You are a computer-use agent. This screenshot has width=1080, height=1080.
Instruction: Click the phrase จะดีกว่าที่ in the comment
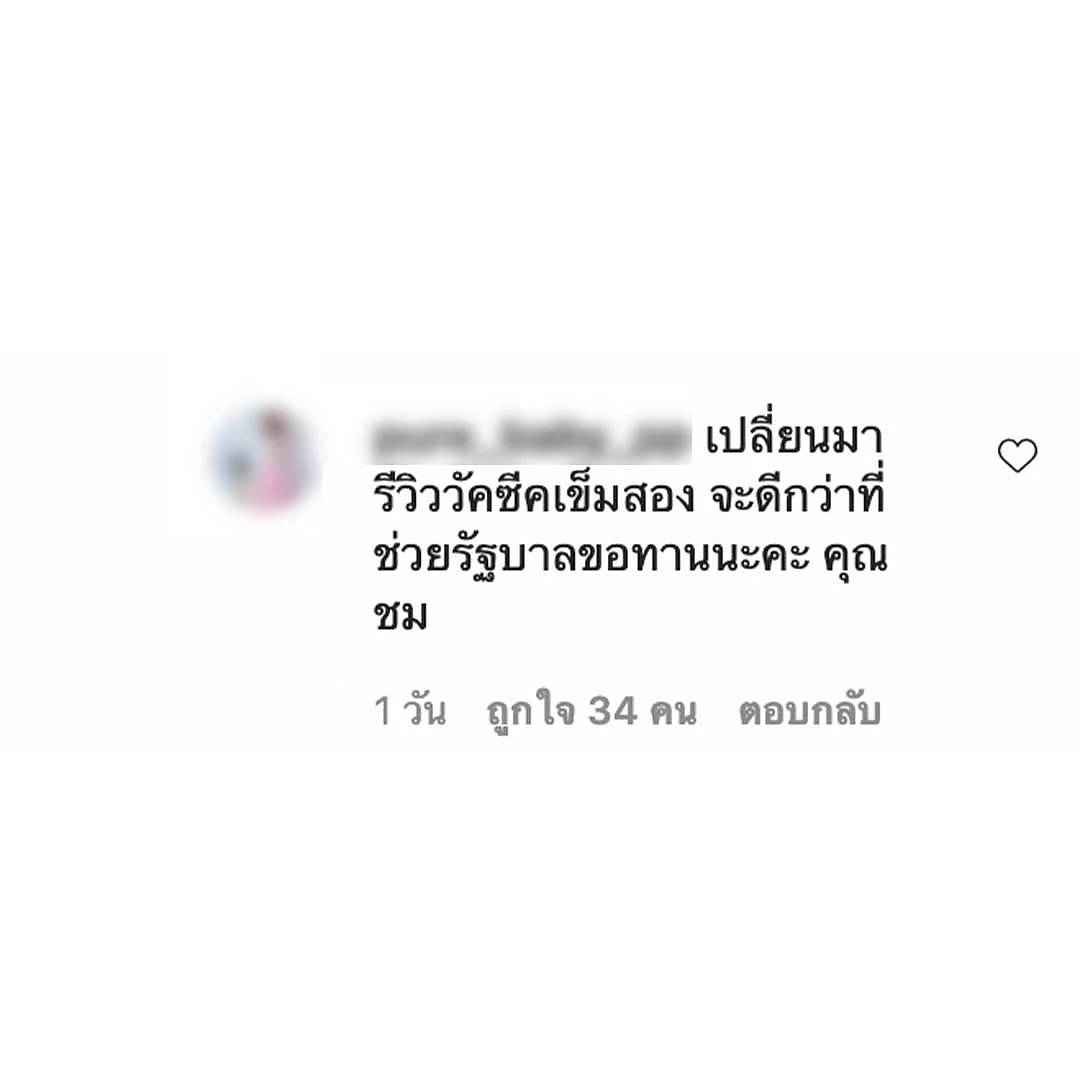click(797, 495)
